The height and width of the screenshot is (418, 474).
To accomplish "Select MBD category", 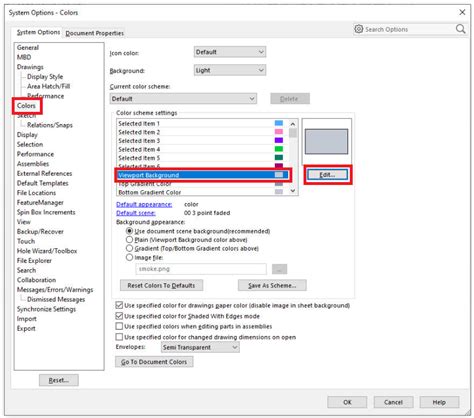I will tap(24, 57).
